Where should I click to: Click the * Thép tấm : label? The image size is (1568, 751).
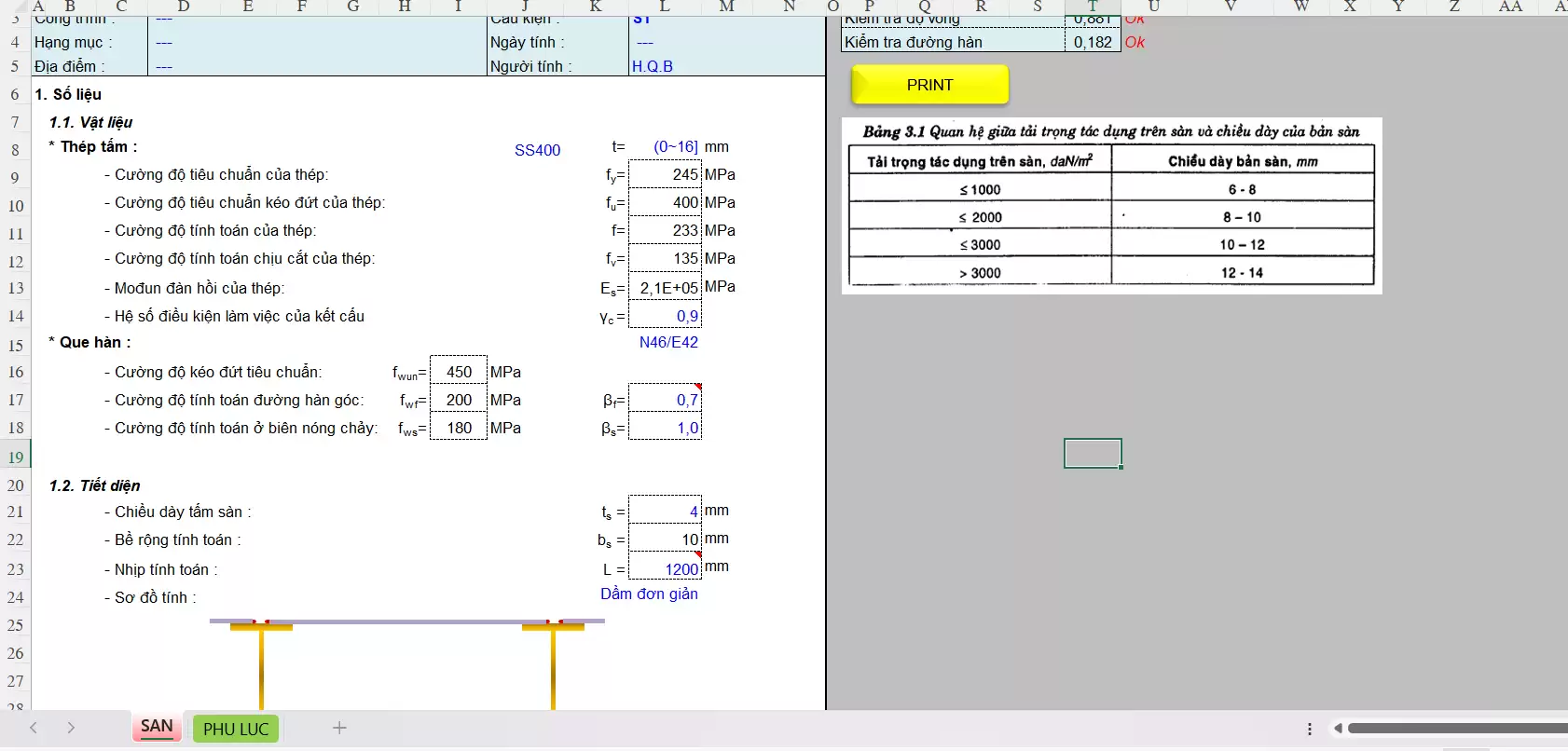[93, 146]
